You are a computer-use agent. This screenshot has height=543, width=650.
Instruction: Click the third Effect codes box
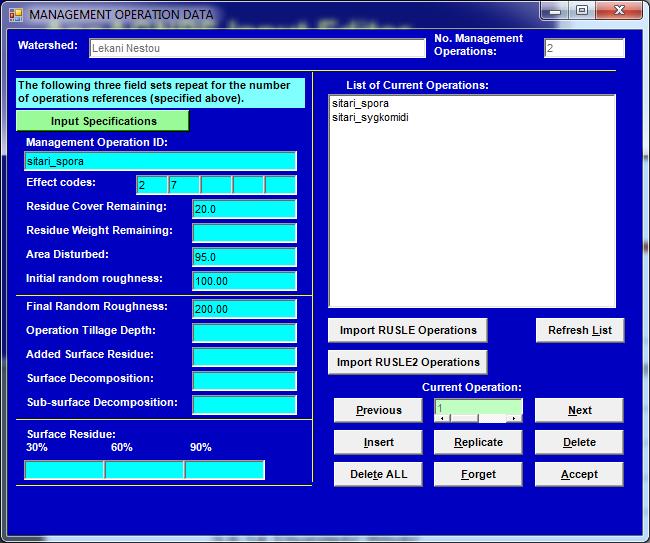tap(216, 185)
